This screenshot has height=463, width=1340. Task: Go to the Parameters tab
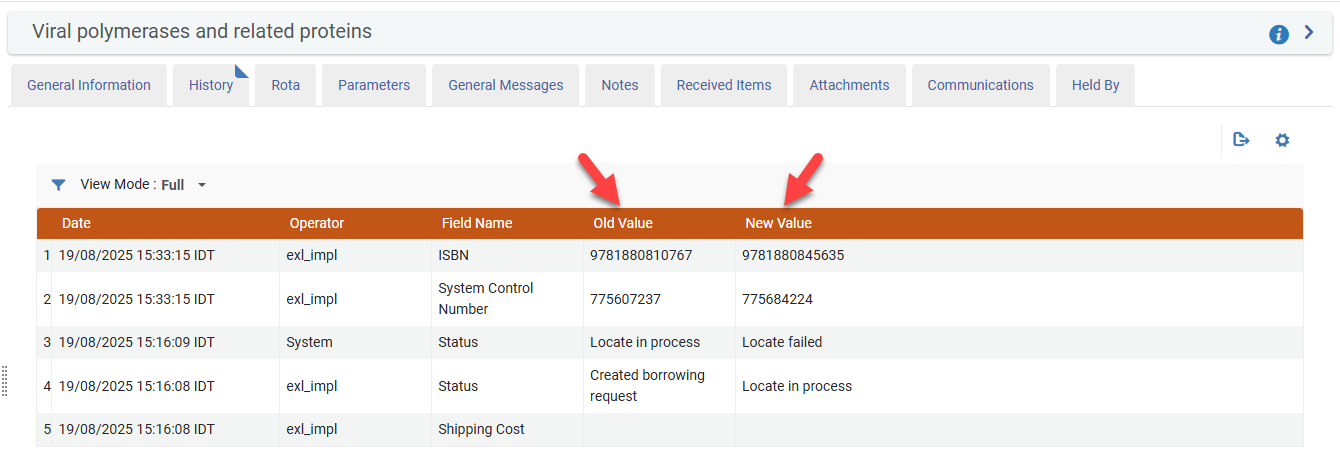(374, 85)
